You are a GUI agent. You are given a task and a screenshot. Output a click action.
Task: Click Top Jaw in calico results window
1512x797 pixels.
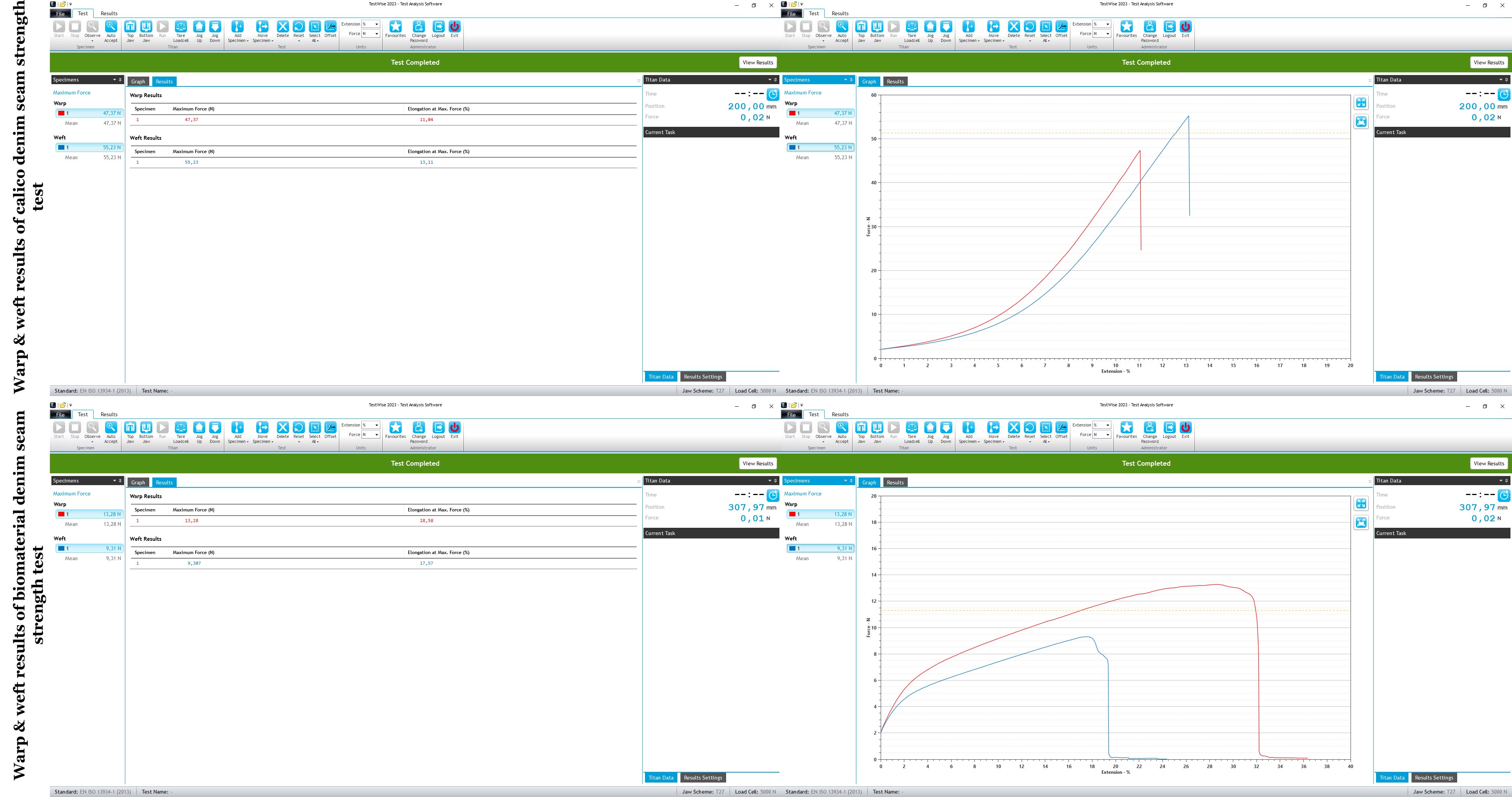point(130,31)
